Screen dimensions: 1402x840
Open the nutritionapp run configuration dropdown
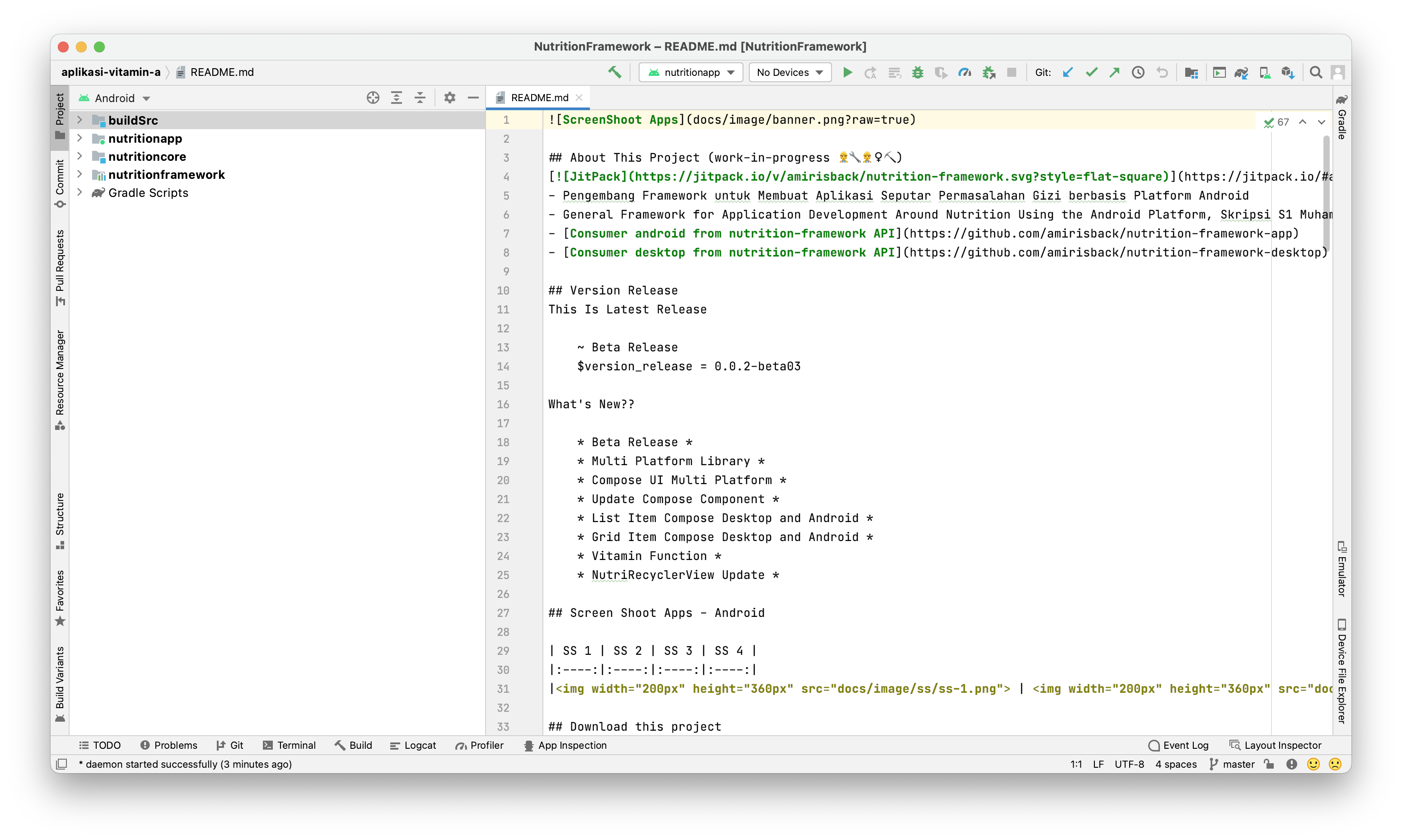click(x=691, y=72)
